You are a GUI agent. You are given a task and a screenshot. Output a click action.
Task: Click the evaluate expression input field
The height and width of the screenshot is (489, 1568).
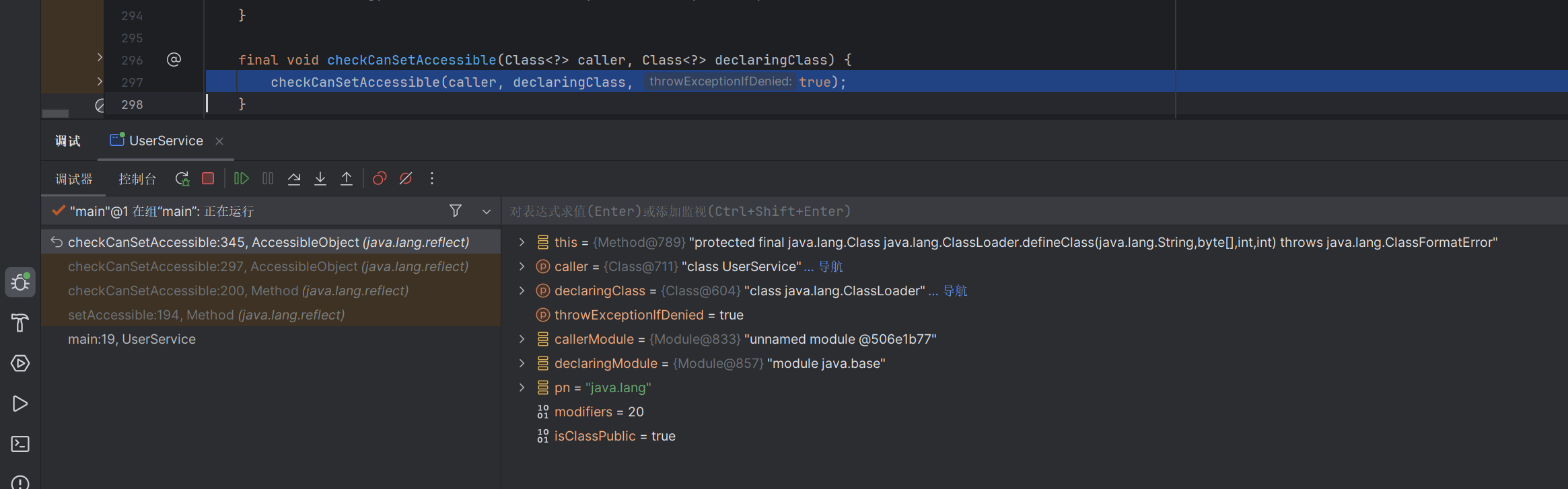[x=1034, y=211]
